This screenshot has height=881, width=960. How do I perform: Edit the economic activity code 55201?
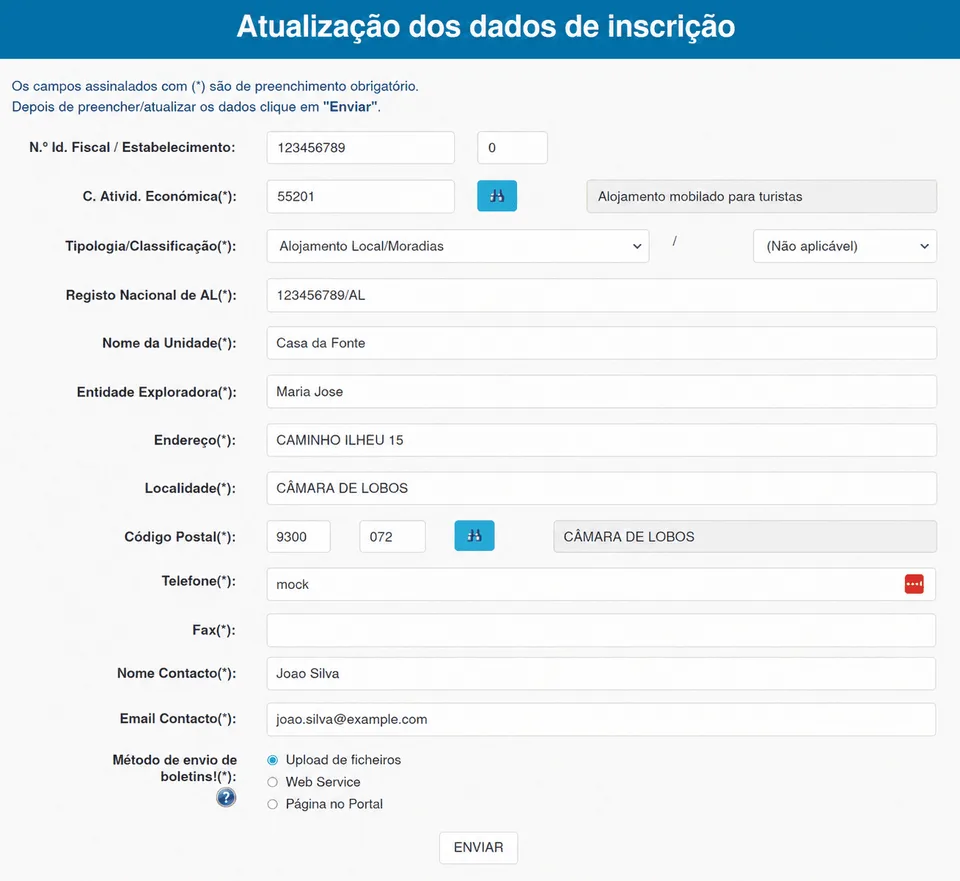[x=361, y=197]
